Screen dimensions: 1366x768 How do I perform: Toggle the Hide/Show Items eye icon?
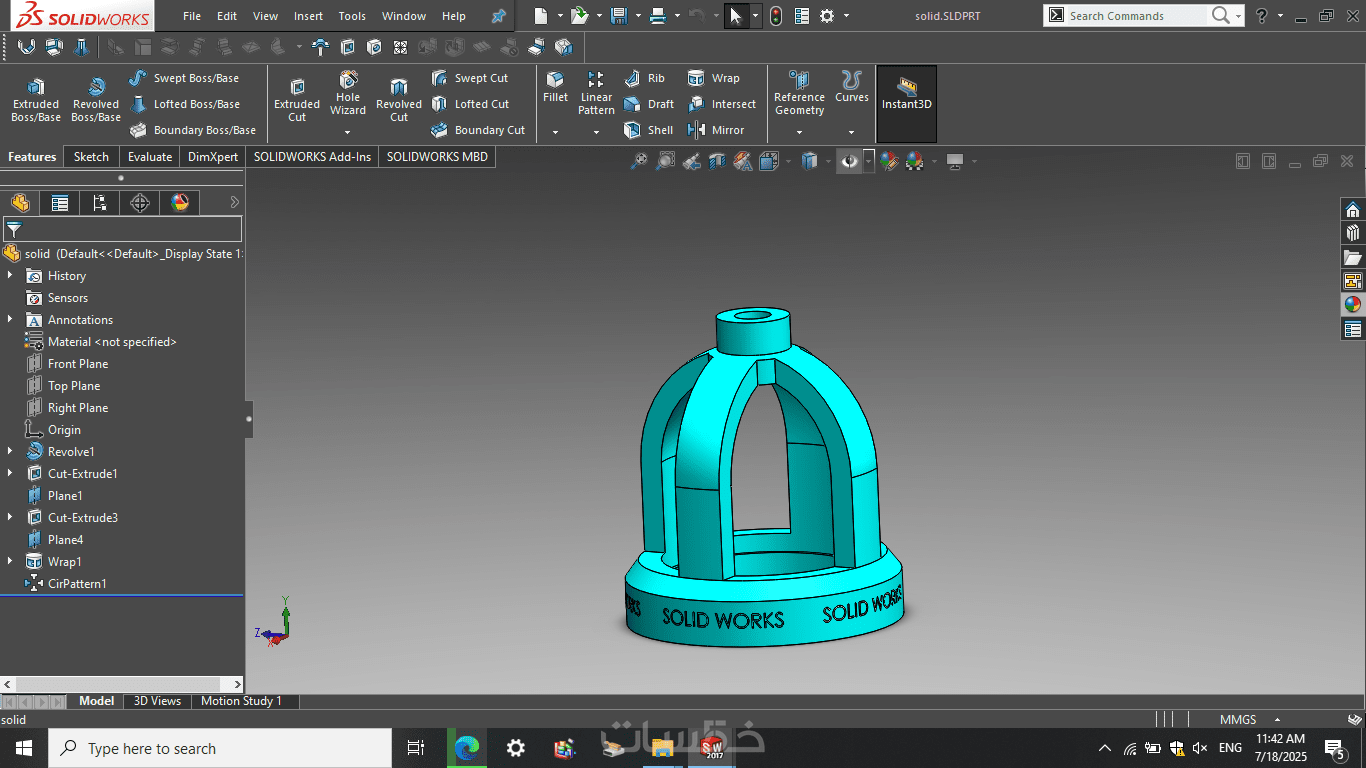[849, 161]
